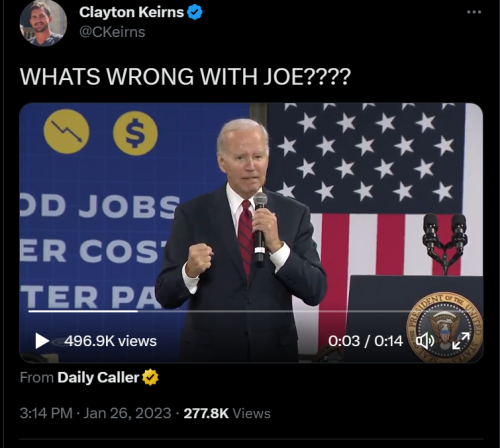Click the played portion of the progress bar
Screen dimensions: 500x448
[83, 311]
